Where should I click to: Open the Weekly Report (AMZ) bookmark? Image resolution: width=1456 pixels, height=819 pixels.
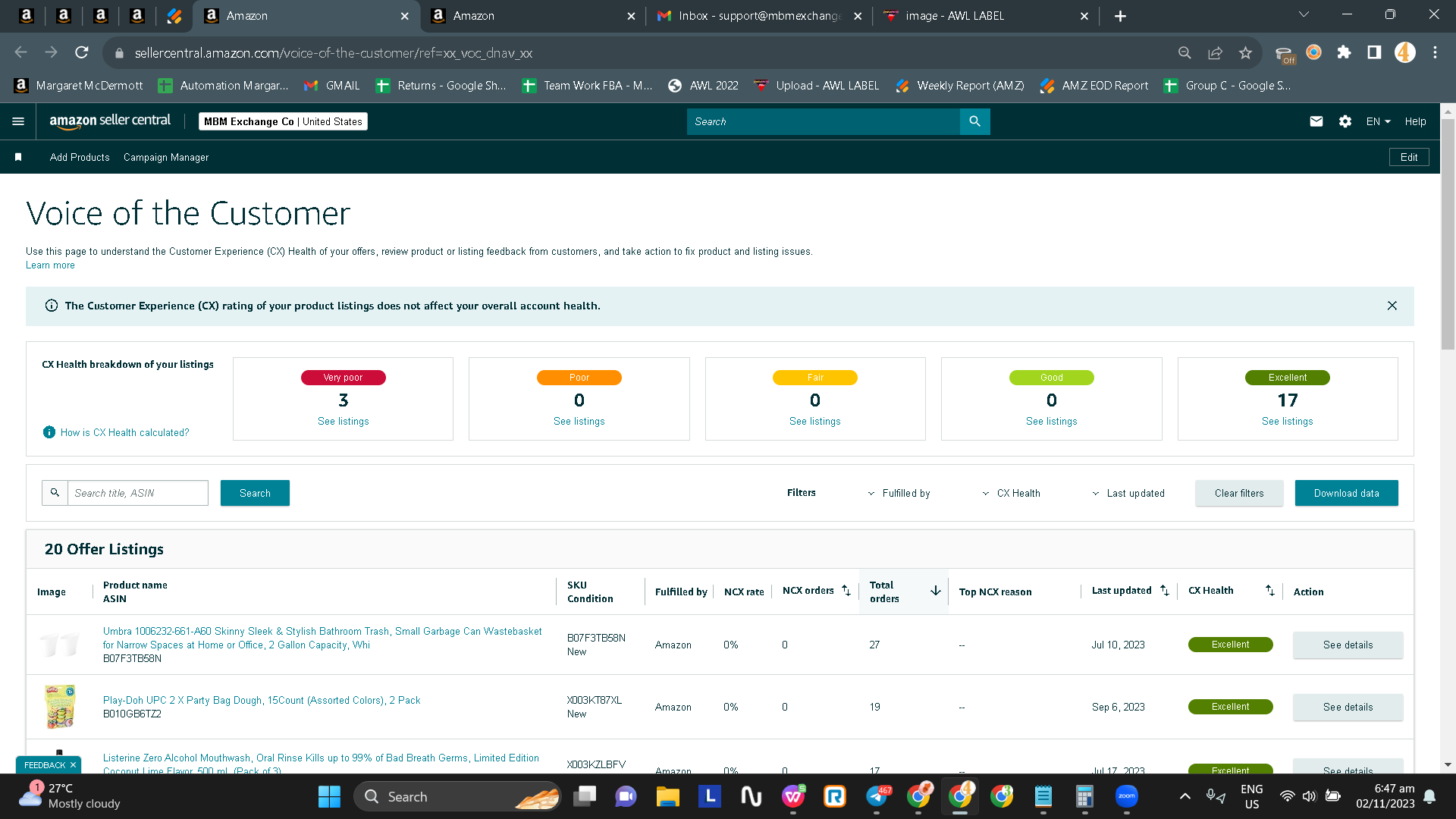coord(960,86)
